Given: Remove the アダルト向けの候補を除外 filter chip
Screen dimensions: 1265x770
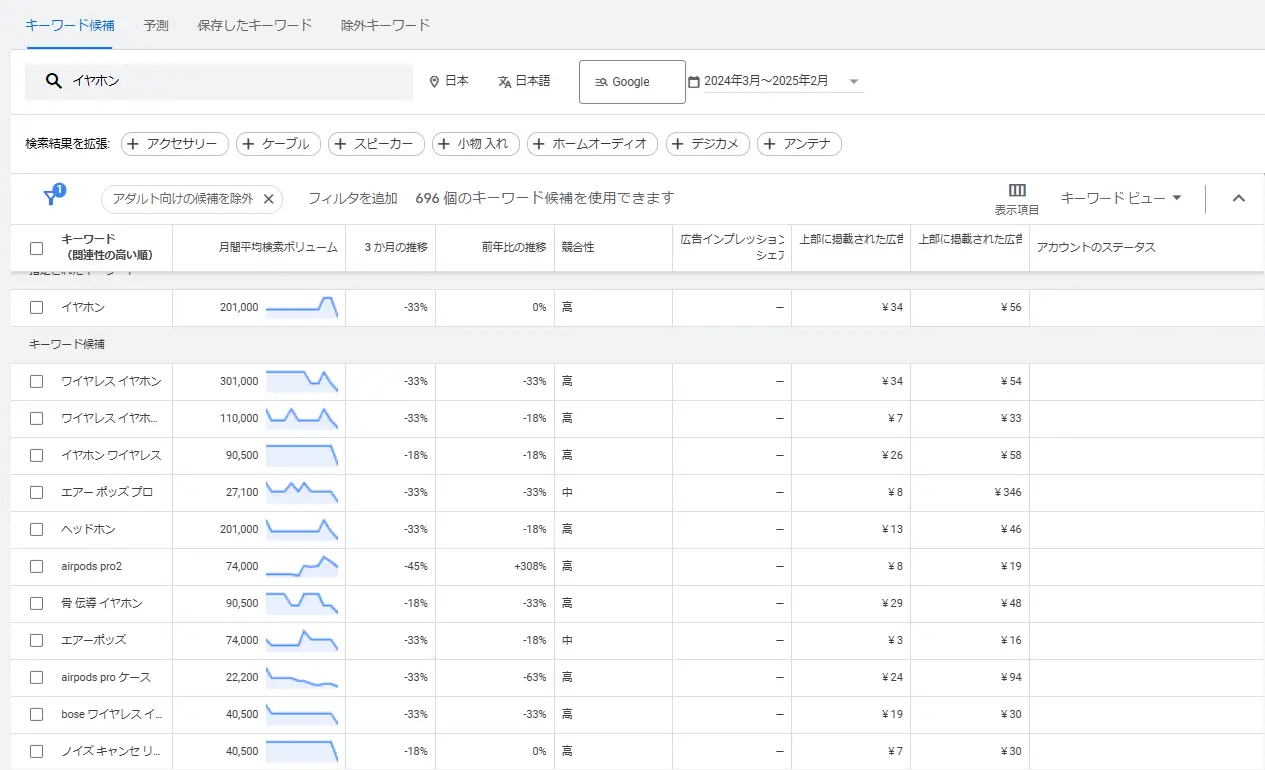Looking at the screenshot, I should coord(268,199).
